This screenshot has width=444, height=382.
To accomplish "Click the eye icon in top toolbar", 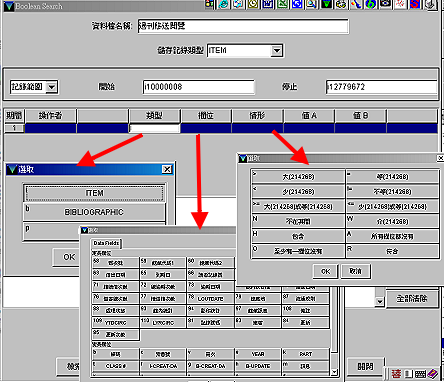I will (x=386, y=4).
